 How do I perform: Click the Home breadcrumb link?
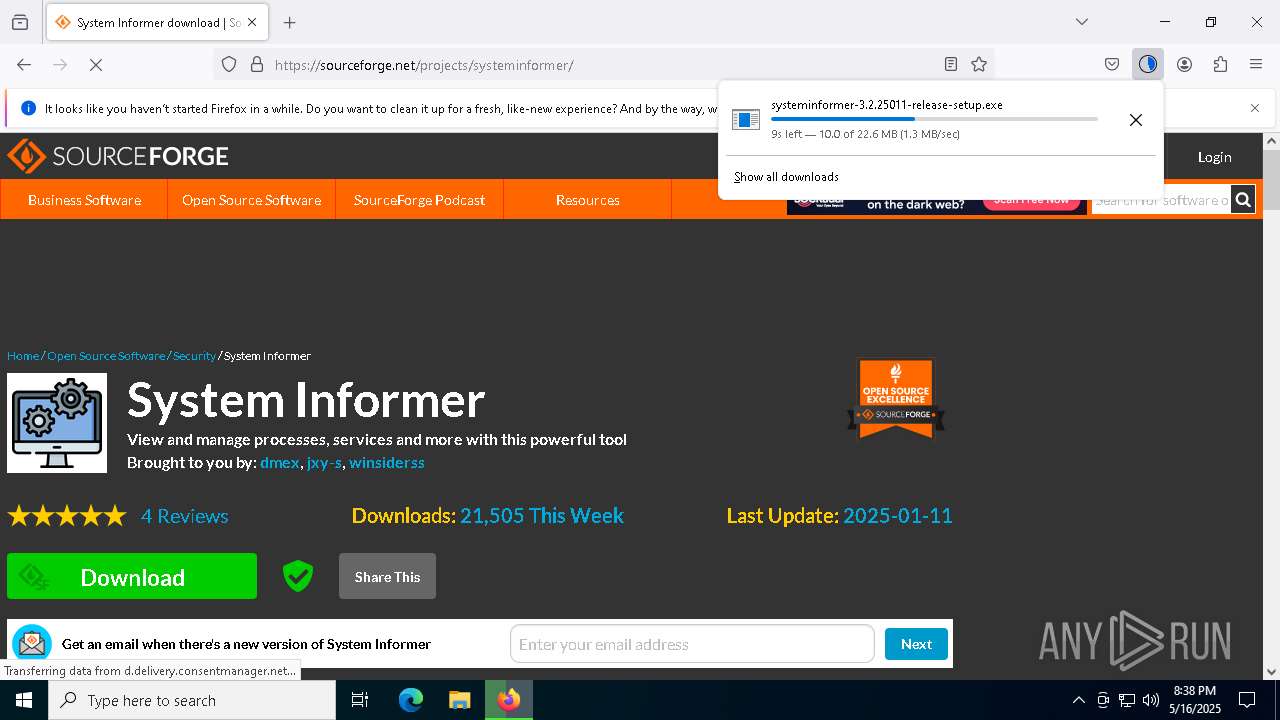tap(23, 356)
